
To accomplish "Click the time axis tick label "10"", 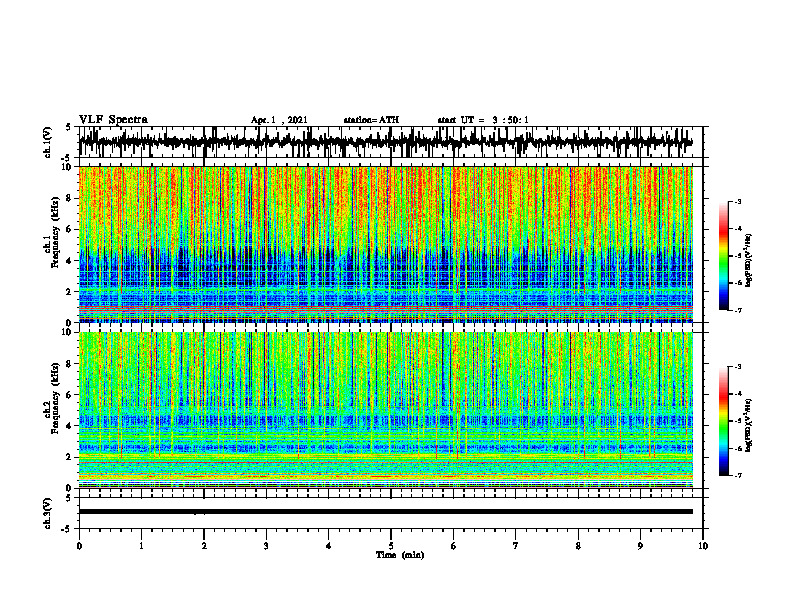I will (703, 545).
